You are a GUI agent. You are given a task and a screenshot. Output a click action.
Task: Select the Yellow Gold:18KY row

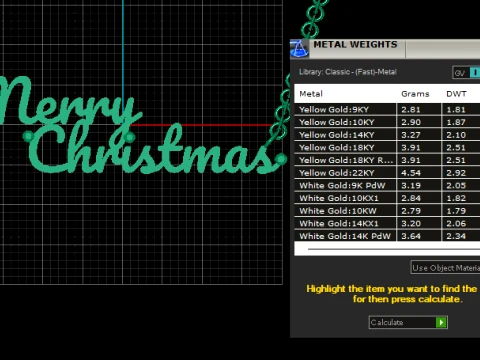387,147
